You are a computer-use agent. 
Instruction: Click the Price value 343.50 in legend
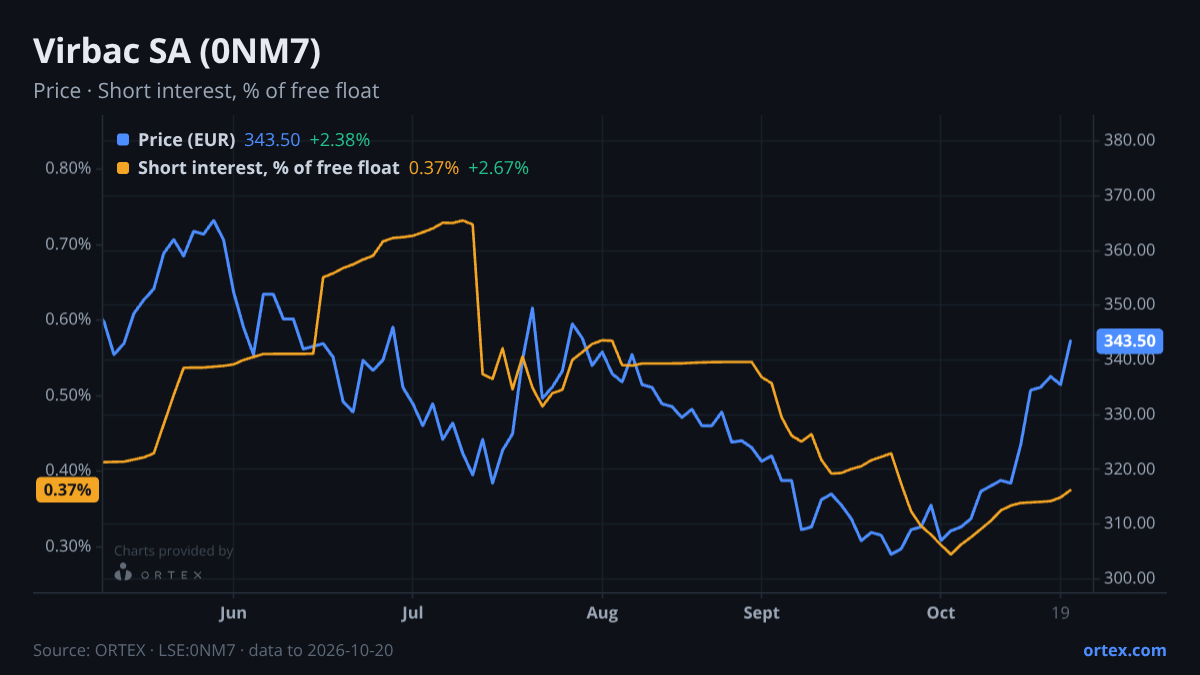[x=272, y=140]
